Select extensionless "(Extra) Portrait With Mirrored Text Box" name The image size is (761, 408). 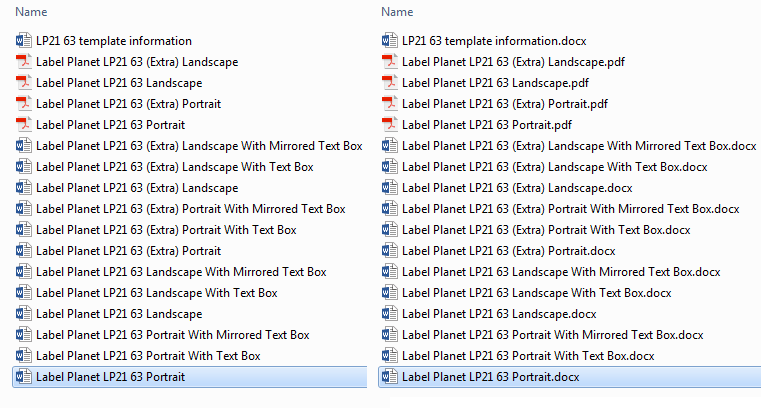(191, 209)
